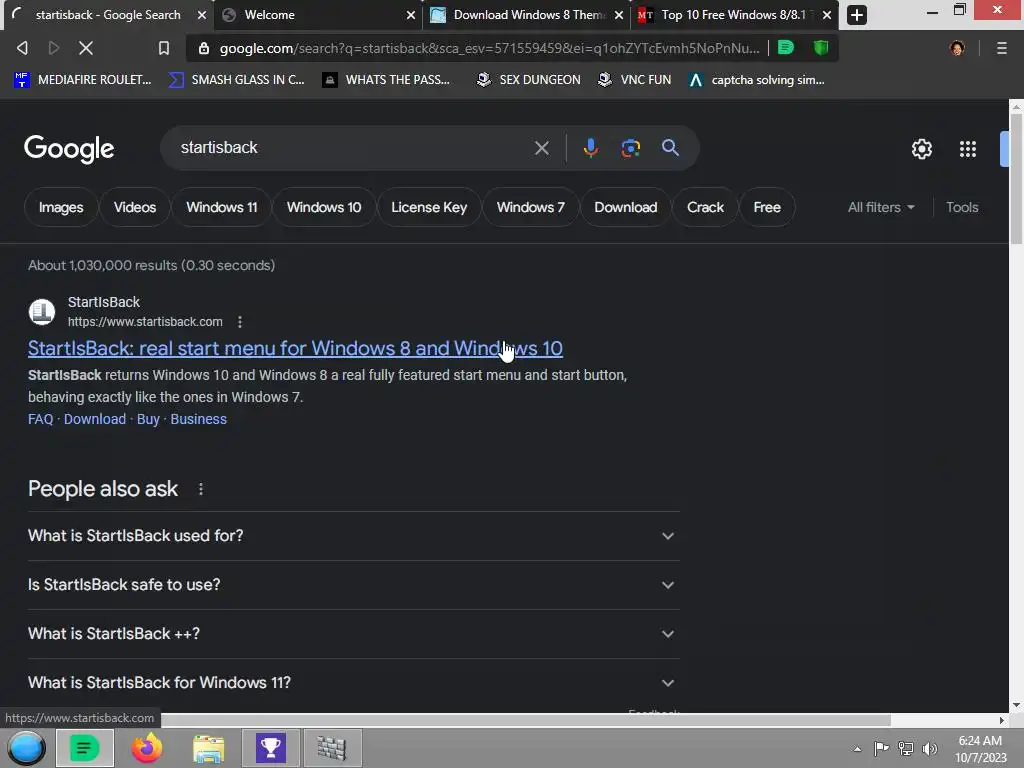Viewport: 1024px width, 768px height.
Task: Open the FAQ sitelink
Action: point(40,419)
